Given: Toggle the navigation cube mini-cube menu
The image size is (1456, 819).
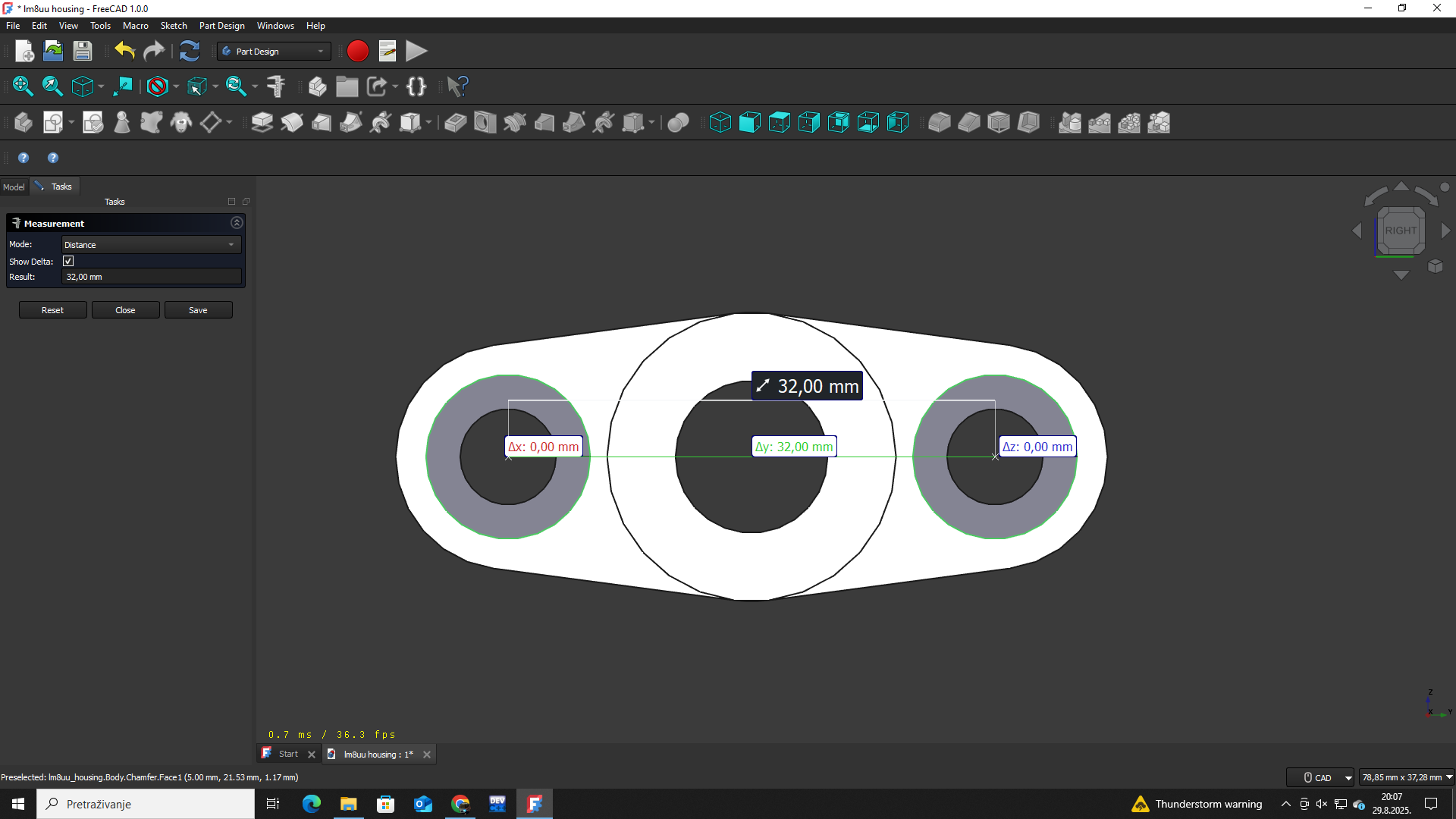Looking at the screenshot, I should pyautogui.click(x=1435, y=266).
